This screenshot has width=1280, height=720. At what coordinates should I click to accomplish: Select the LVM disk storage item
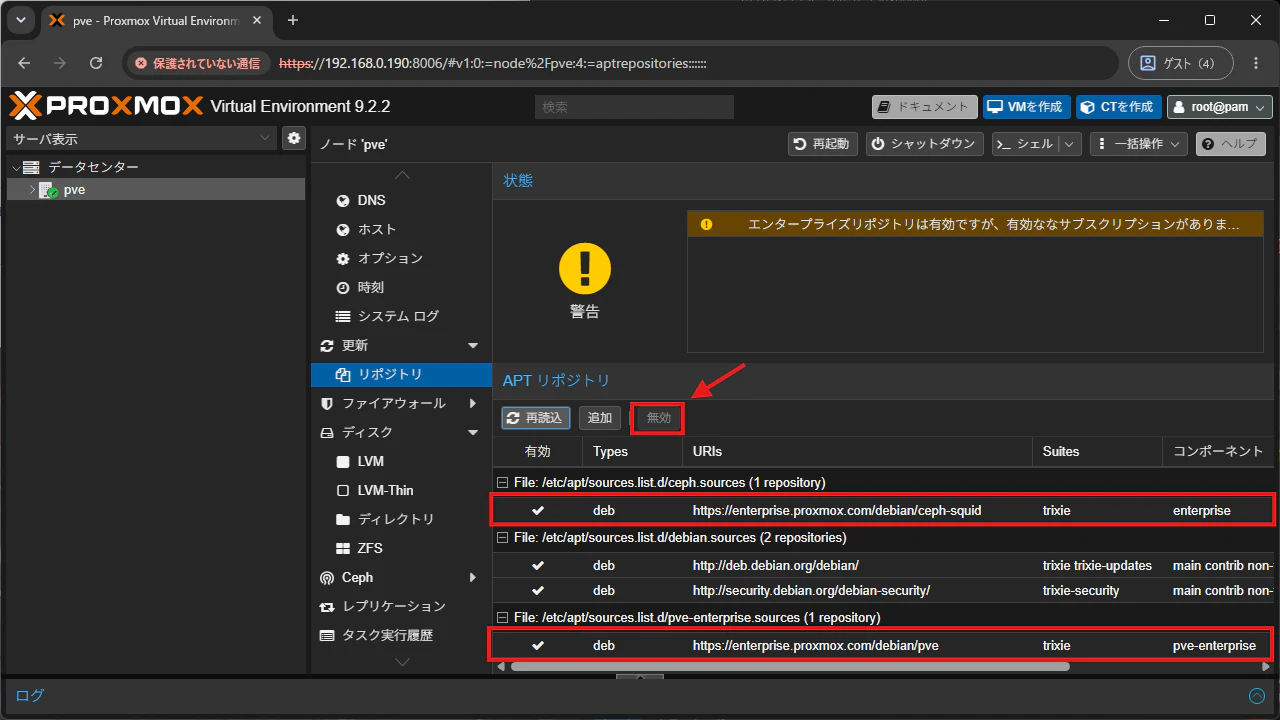point(360,461)
